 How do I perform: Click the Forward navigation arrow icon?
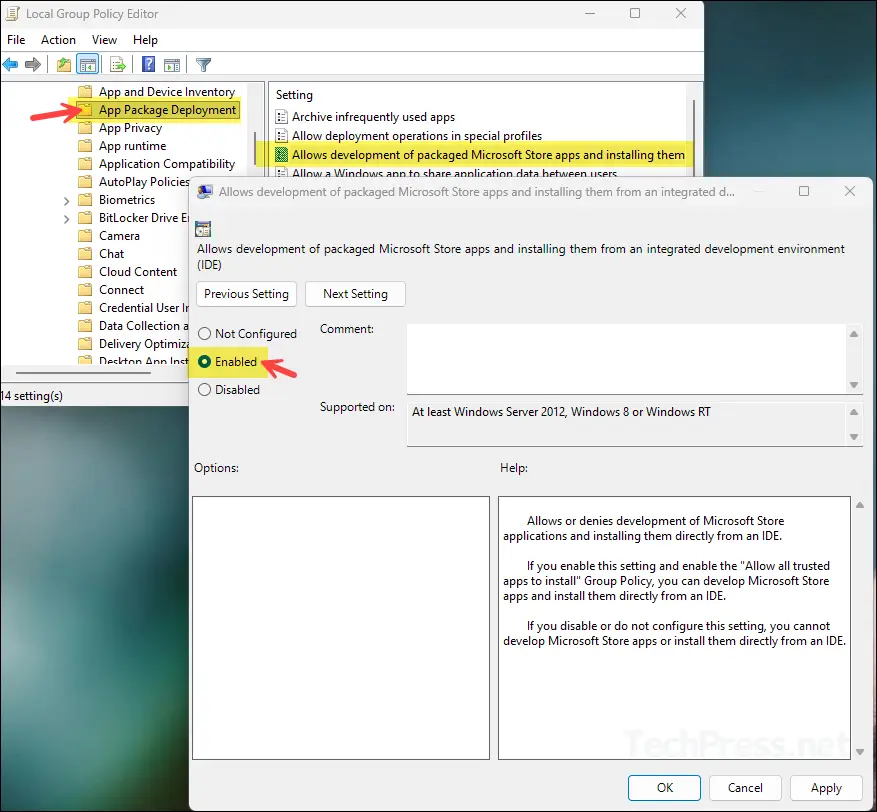point(33,64)
